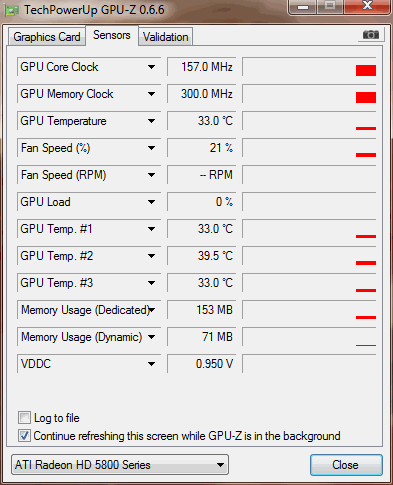This screenshot has width=393, height=485.
Task: Select the ATI Radeon HD 5800 Series combo box
Action: [120, 465]
